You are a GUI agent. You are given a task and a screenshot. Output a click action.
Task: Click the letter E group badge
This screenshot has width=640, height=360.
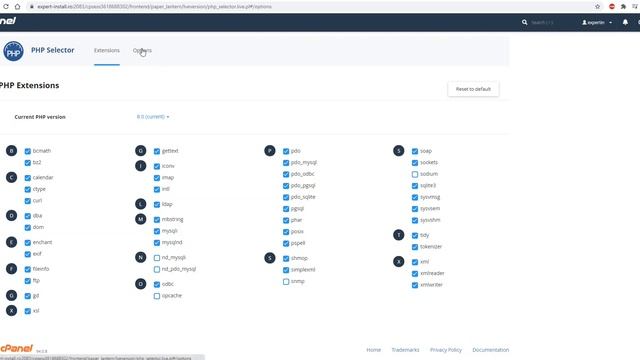click(x=11, y=242)
